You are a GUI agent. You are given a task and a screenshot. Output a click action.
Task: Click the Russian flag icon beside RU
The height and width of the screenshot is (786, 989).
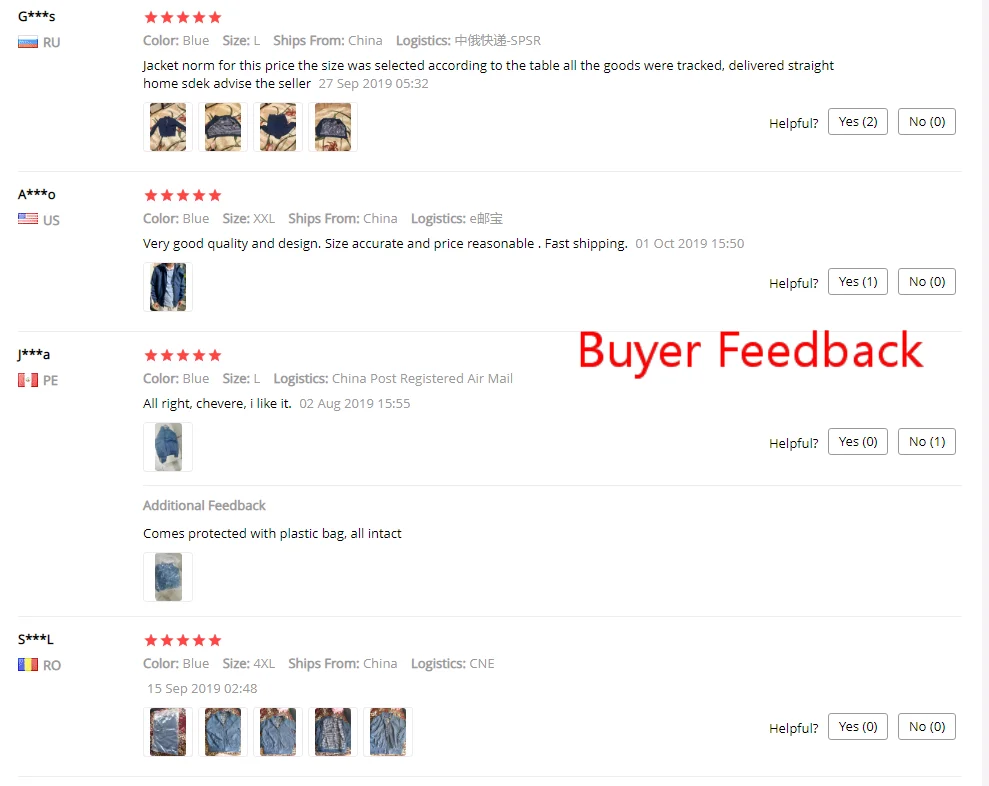point(28,42)
